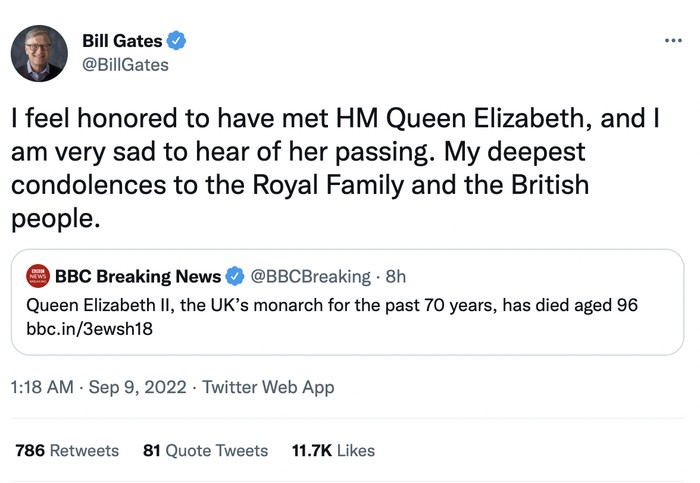Click the Twitter Web App source label
Screen dimensions: 700x483
[x=268, y=387]
